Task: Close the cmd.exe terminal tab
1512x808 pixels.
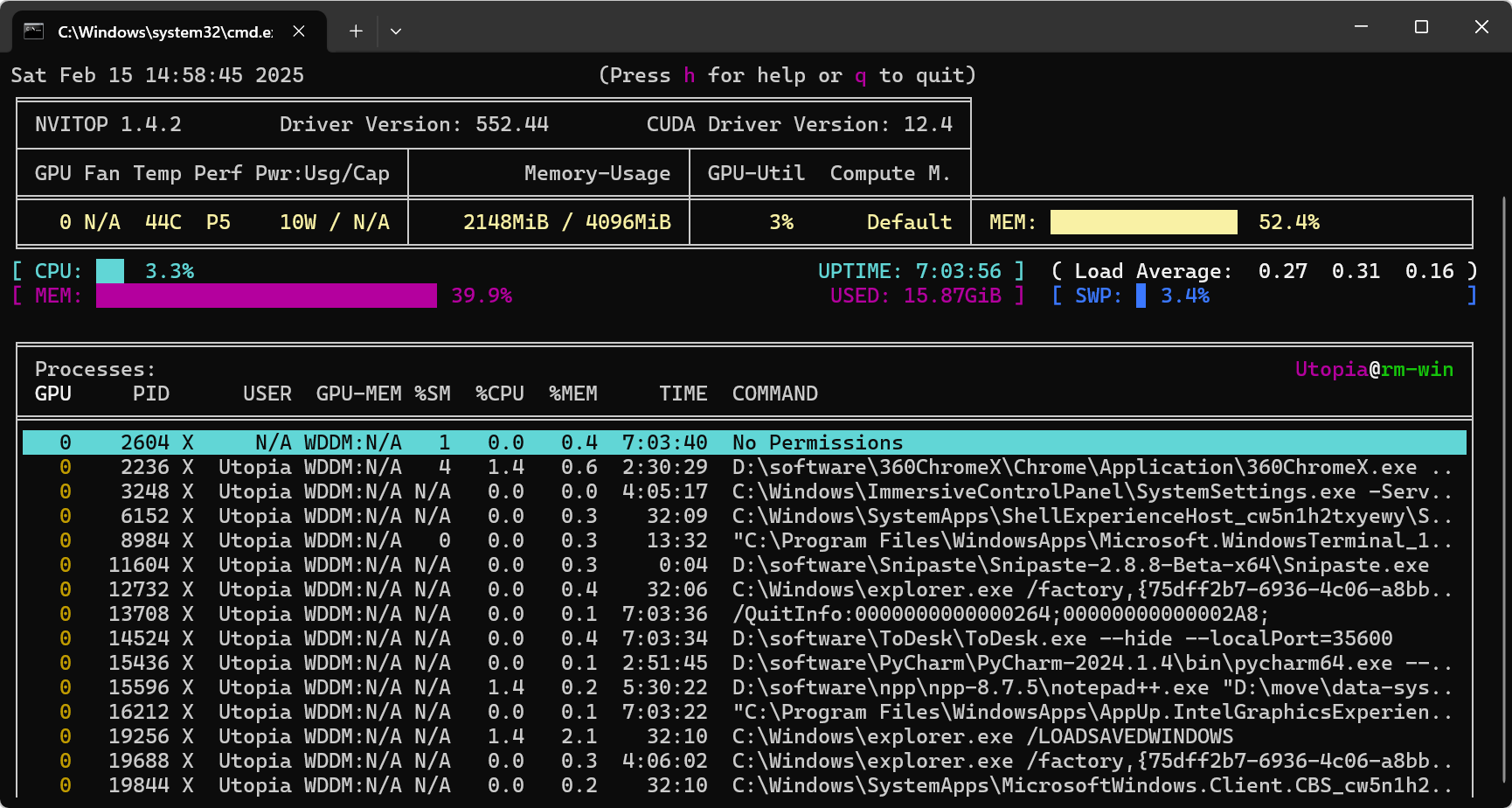Action: (299, 31)
